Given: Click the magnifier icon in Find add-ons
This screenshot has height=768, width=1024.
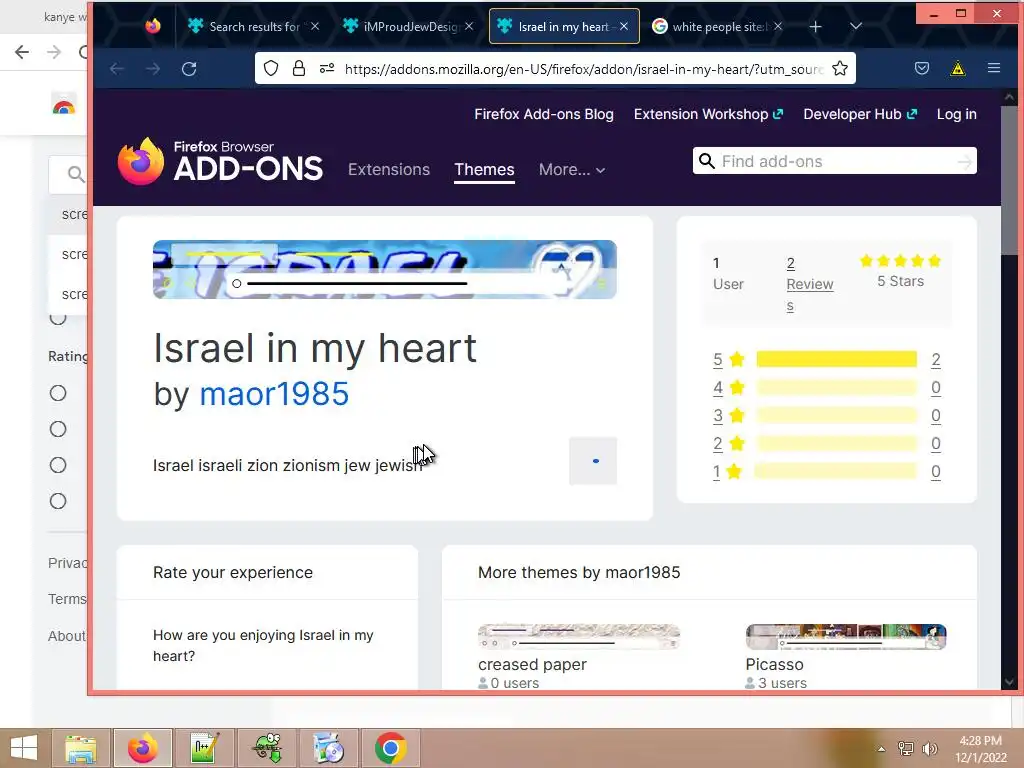Looking at the screenshot, I should point(707,161).
